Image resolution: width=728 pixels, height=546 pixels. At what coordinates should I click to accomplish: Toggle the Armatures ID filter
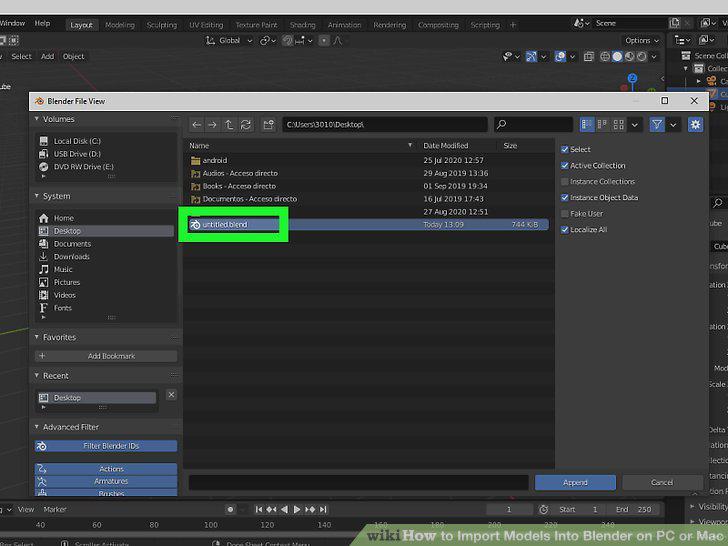(x=106, y=481)
